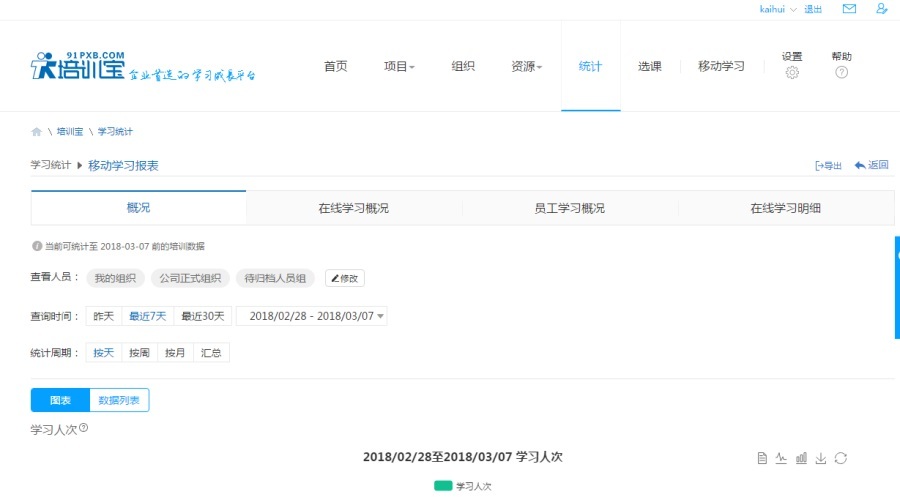Switch to the 在线学习明细 tab
The height and width of the screenshot is (497, 900).
[786, 208]
